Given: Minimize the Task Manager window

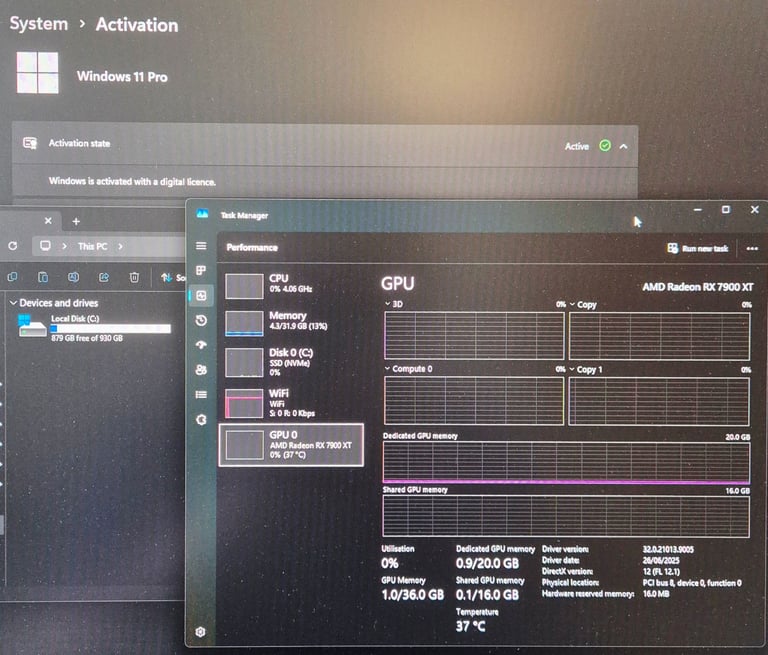Looking at the screenshot, I should (697, 210).
